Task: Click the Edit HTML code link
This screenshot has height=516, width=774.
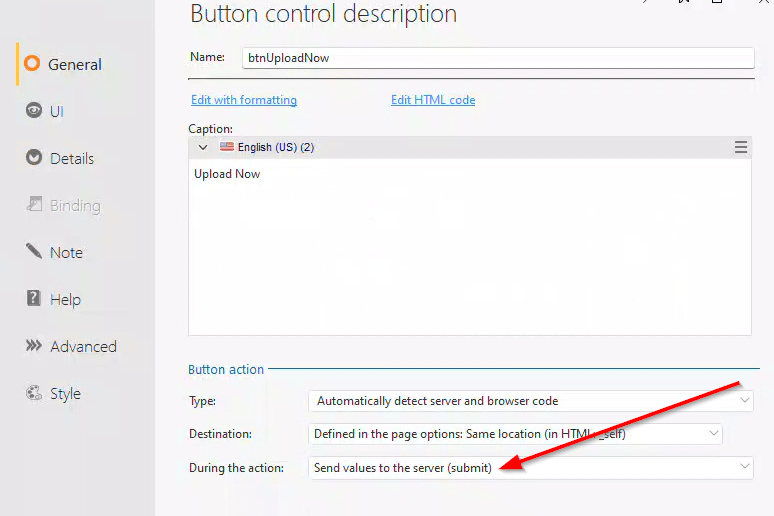Action: pyautogui.click(x=433, y=100)
